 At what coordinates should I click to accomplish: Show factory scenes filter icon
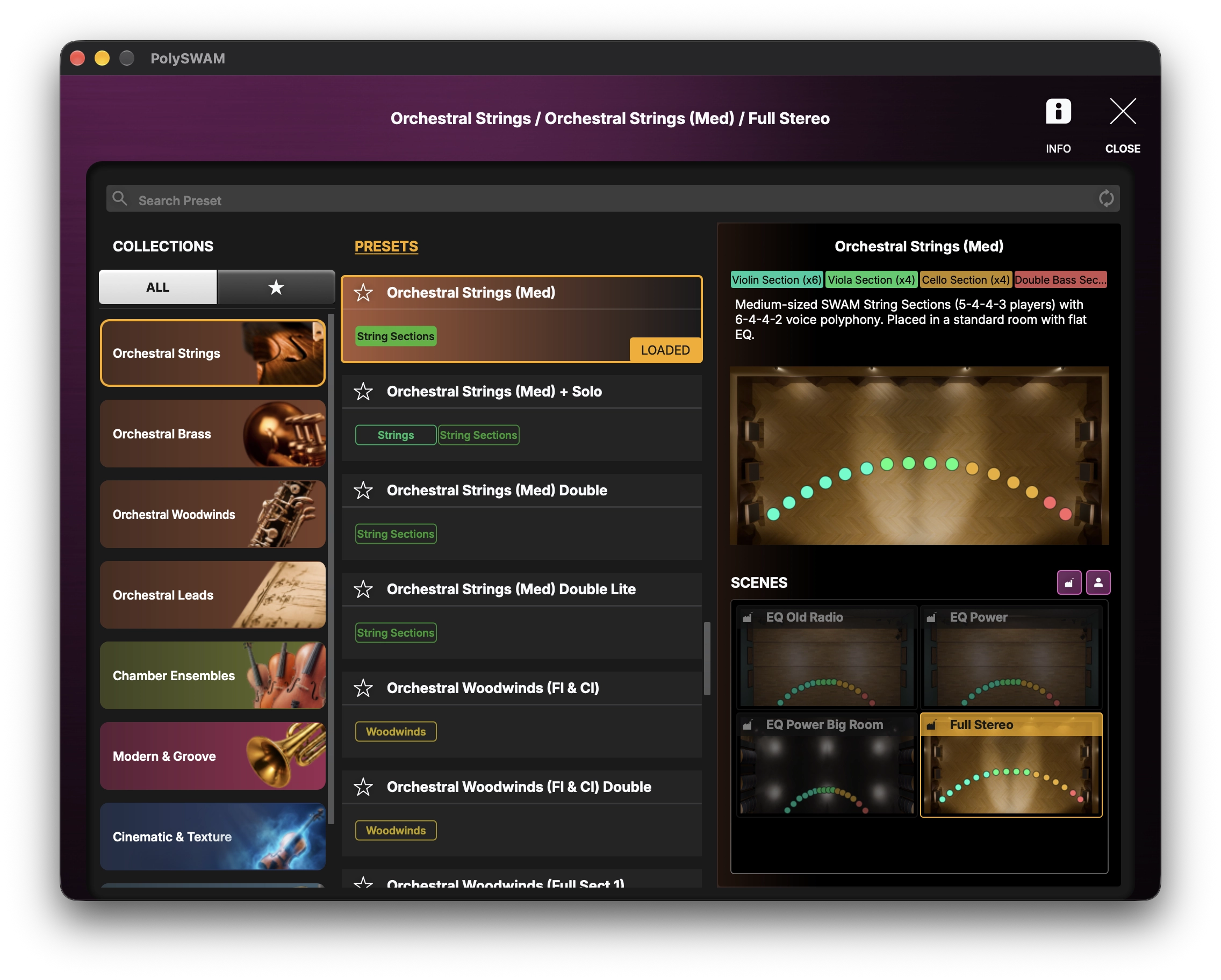coord(1069,582)
